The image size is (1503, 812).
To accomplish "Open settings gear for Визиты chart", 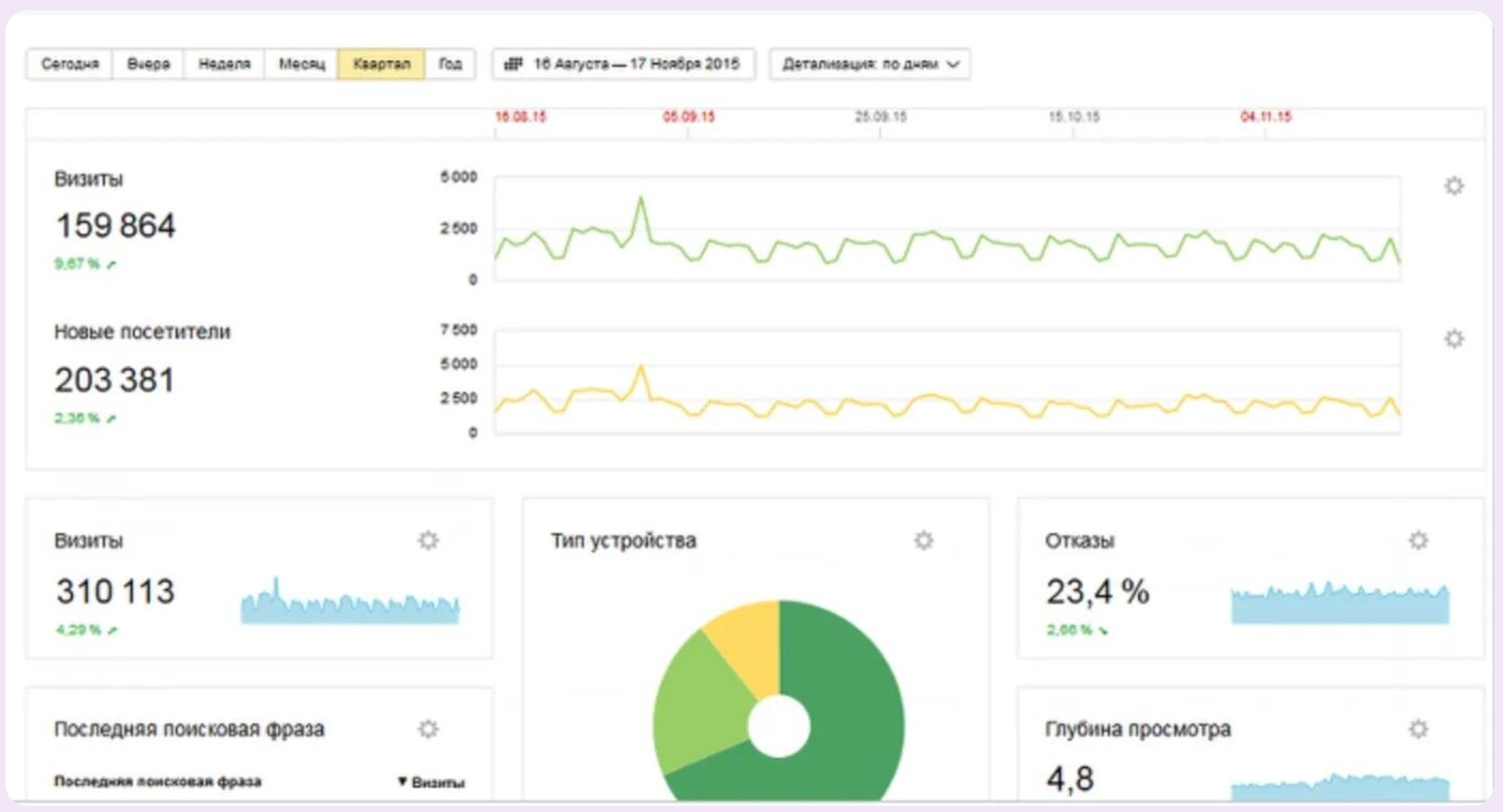I will point(1454,186).
